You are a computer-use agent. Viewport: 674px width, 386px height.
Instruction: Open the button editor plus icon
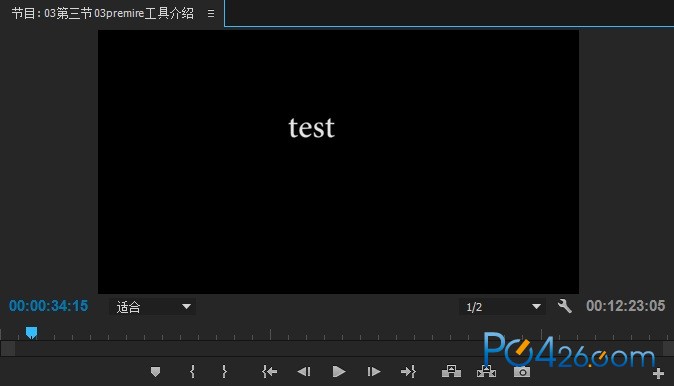pyautogui.click(x=658, y=374)
